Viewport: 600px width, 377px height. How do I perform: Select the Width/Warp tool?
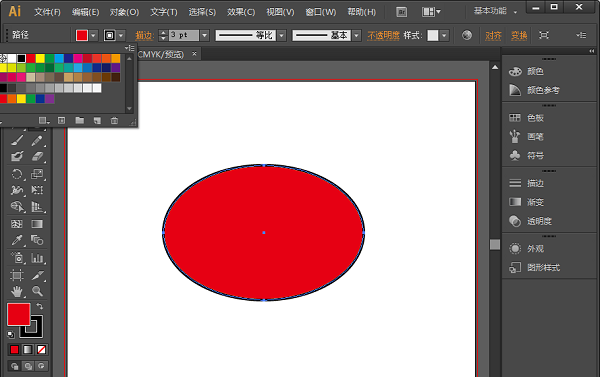tap(17, 190)
